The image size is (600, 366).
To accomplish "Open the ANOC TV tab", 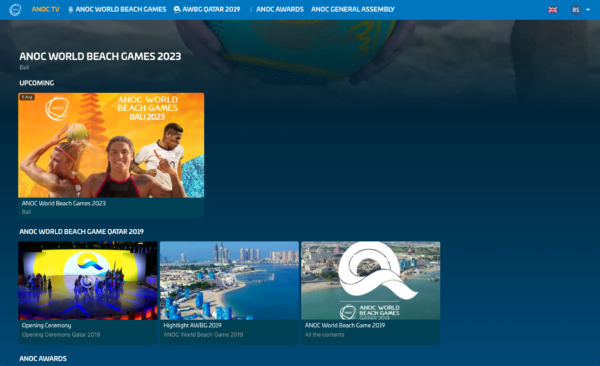I will (46, 9).
